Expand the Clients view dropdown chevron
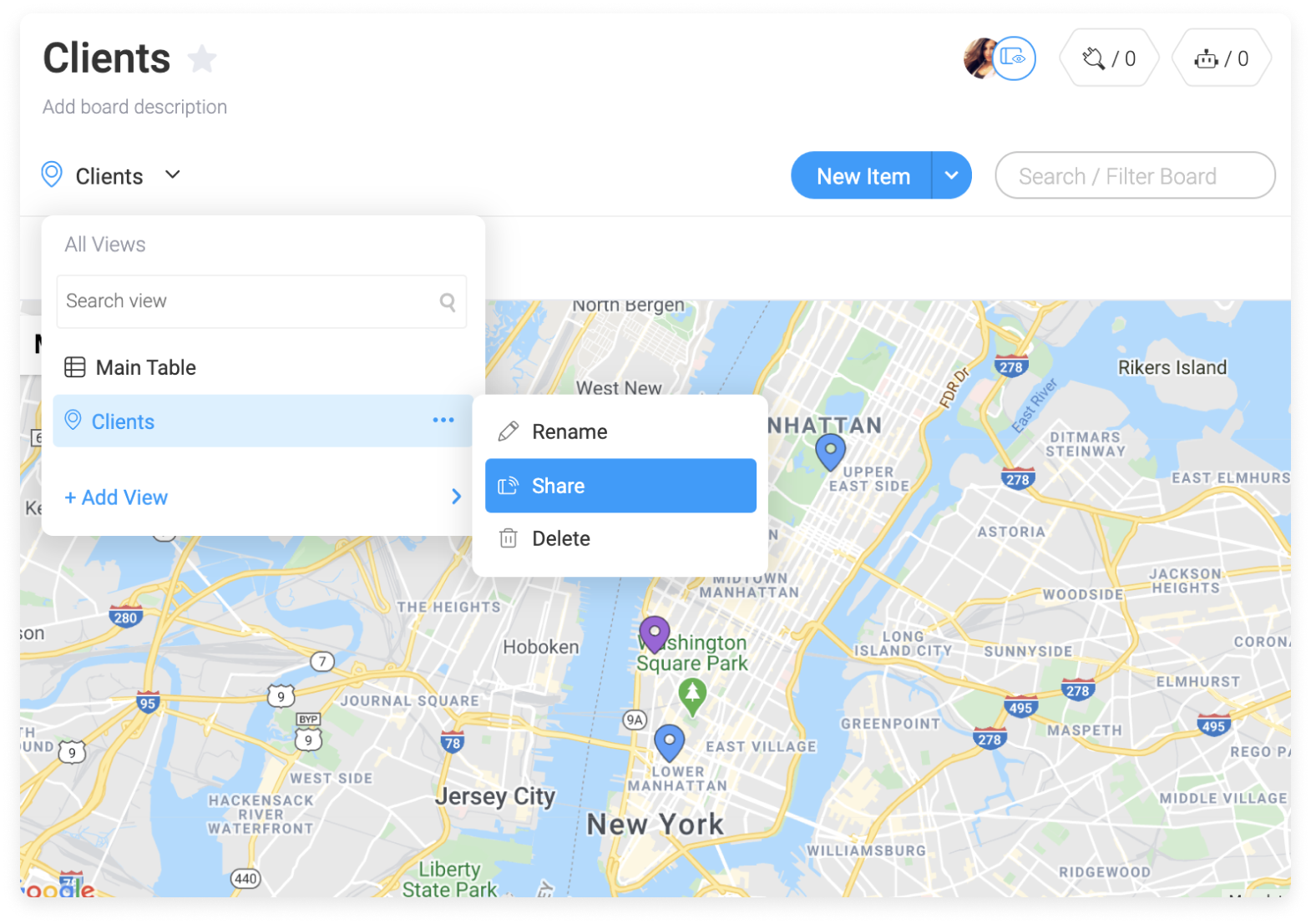This screenshot has width=1311, height=924. coord(173,175)
